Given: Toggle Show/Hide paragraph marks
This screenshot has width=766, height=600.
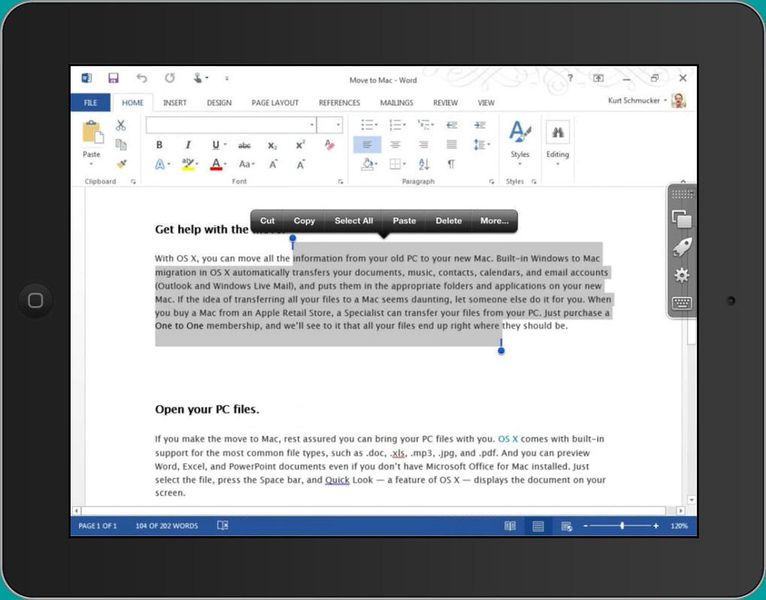Looking at the screenshot, I should click(x=451, y=164).
